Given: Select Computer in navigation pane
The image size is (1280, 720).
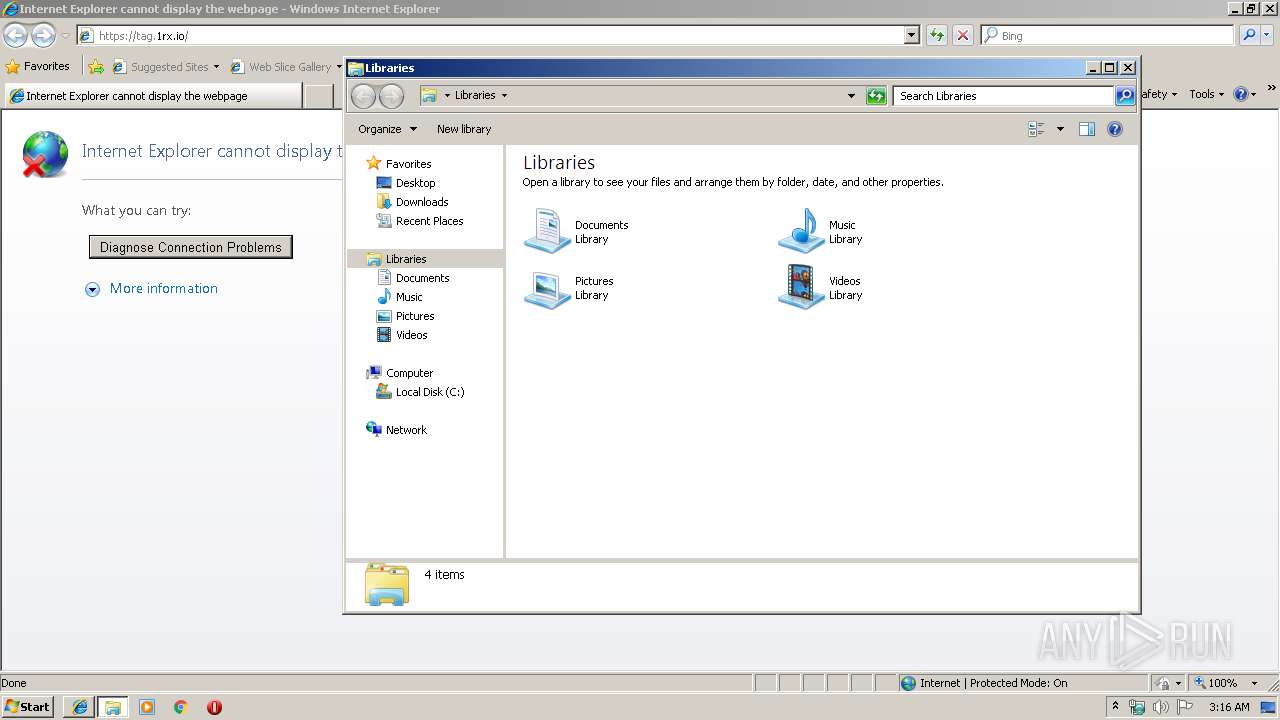Looking at the screenshot, I should click(409, 373).
